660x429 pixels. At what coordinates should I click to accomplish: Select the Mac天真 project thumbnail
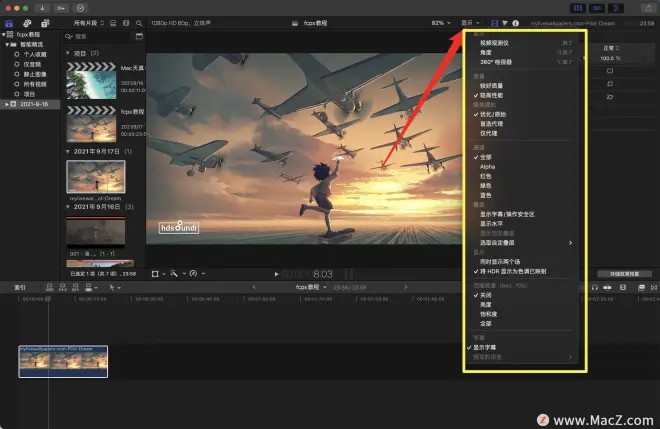click(91, 81)
